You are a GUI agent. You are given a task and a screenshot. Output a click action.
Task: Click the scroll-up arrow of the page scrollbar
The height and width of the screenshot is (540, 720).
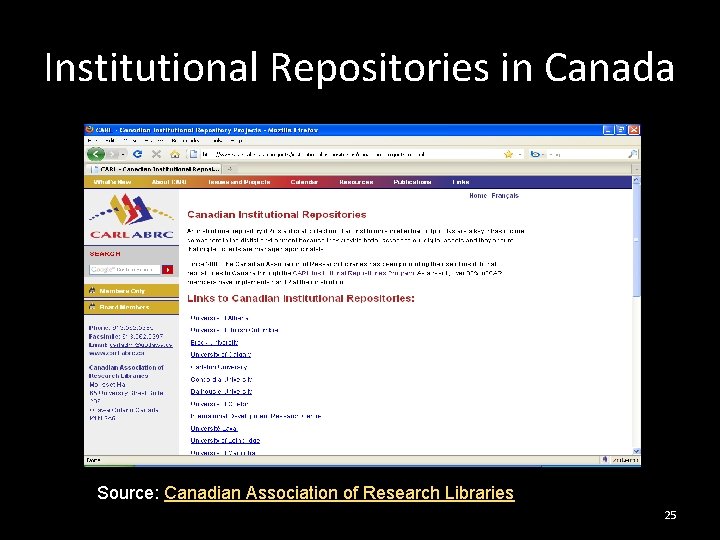click(x=636, y=180)
